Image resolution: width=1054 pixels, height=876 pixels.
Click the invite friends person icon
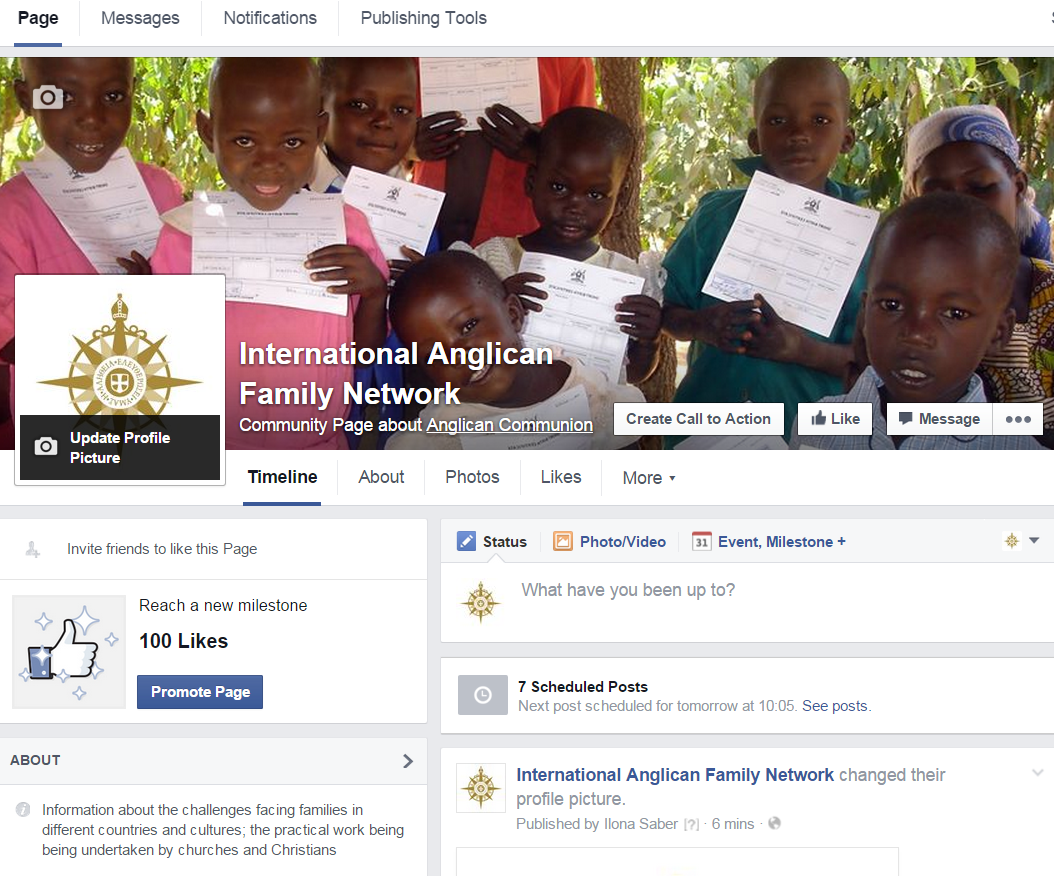click(32, 549)
